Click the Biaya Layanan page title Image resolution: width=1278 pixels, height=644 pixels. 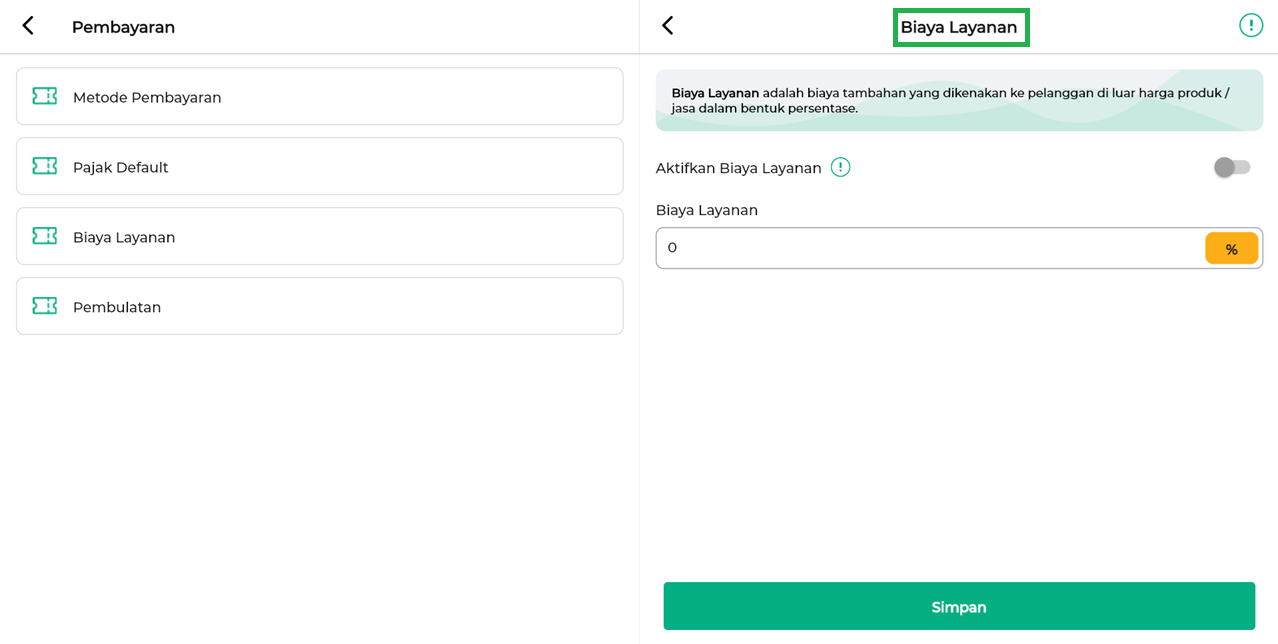(959, 28)
